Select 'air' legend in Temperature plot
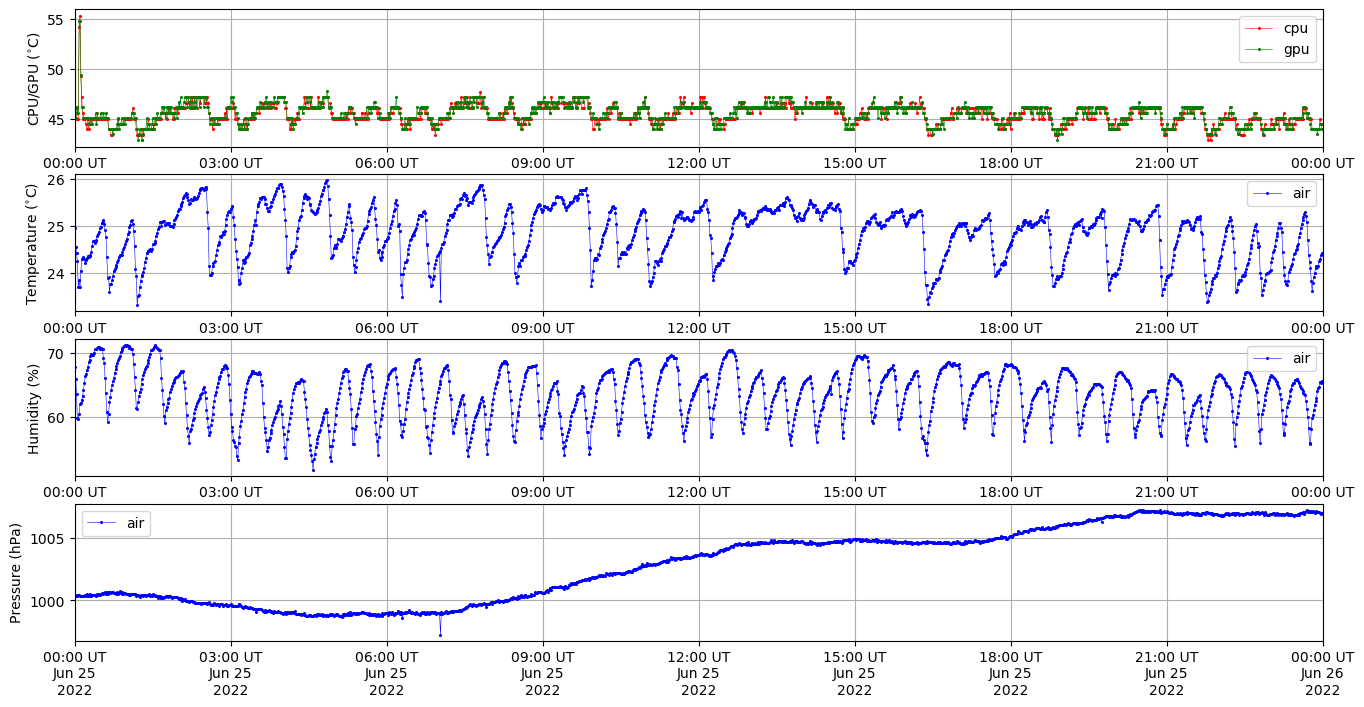Viewport: 1364px width, 707px height. (1282, 194)
